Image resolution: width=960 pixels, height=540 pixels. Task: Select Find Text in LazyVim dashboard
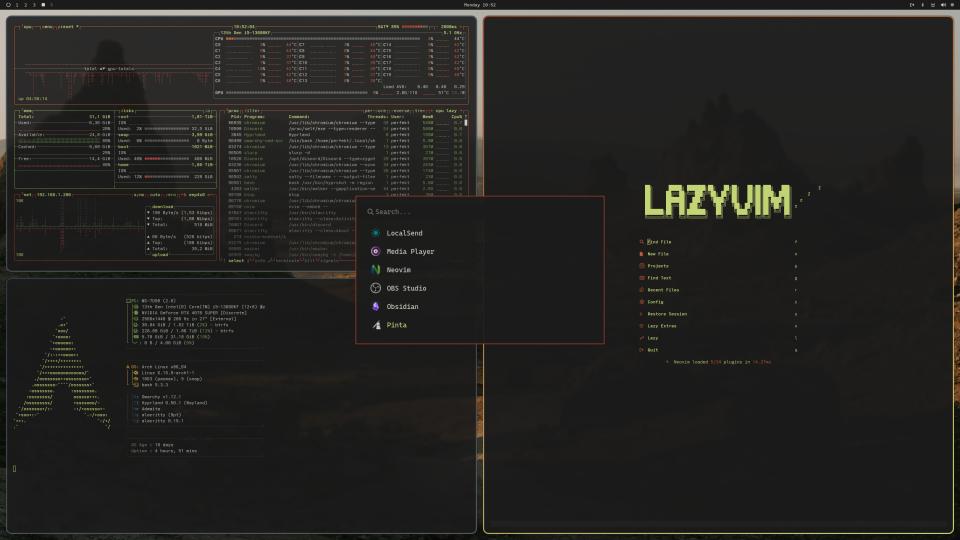pos(718,278)
